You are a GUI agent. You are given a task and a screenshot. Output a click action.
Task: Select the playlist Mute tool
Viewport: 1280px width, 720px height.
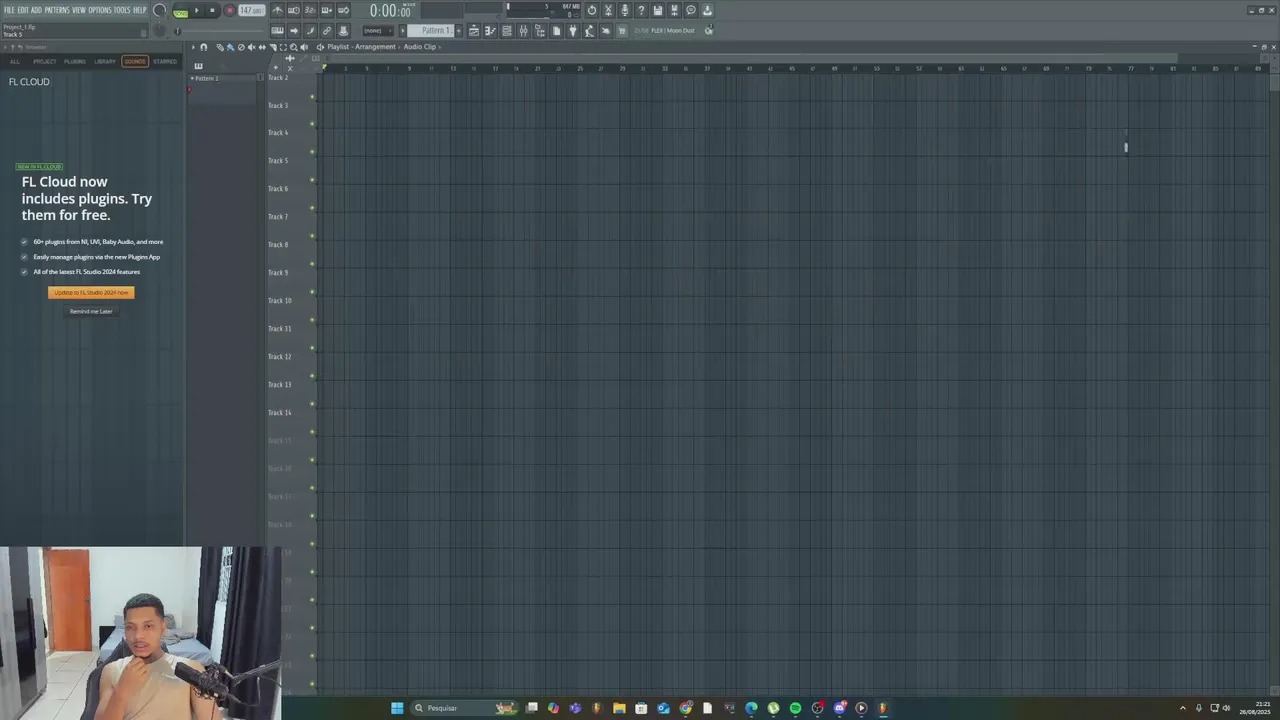click(251, 47)
